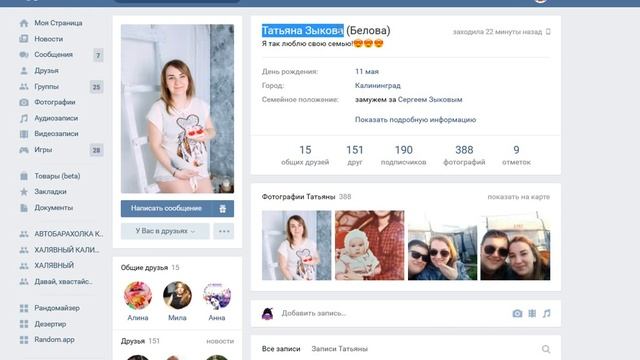Click the Друзья person icon

tap(24, 71)
